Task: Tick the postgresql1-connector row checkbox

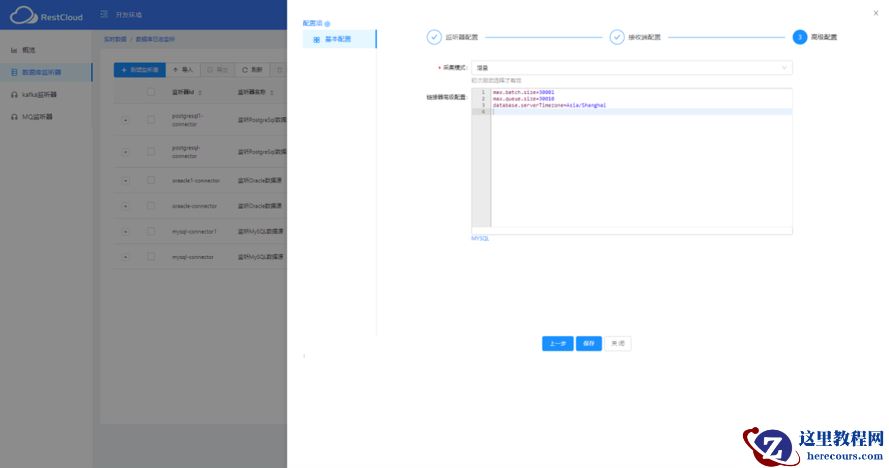Action: 151,120
